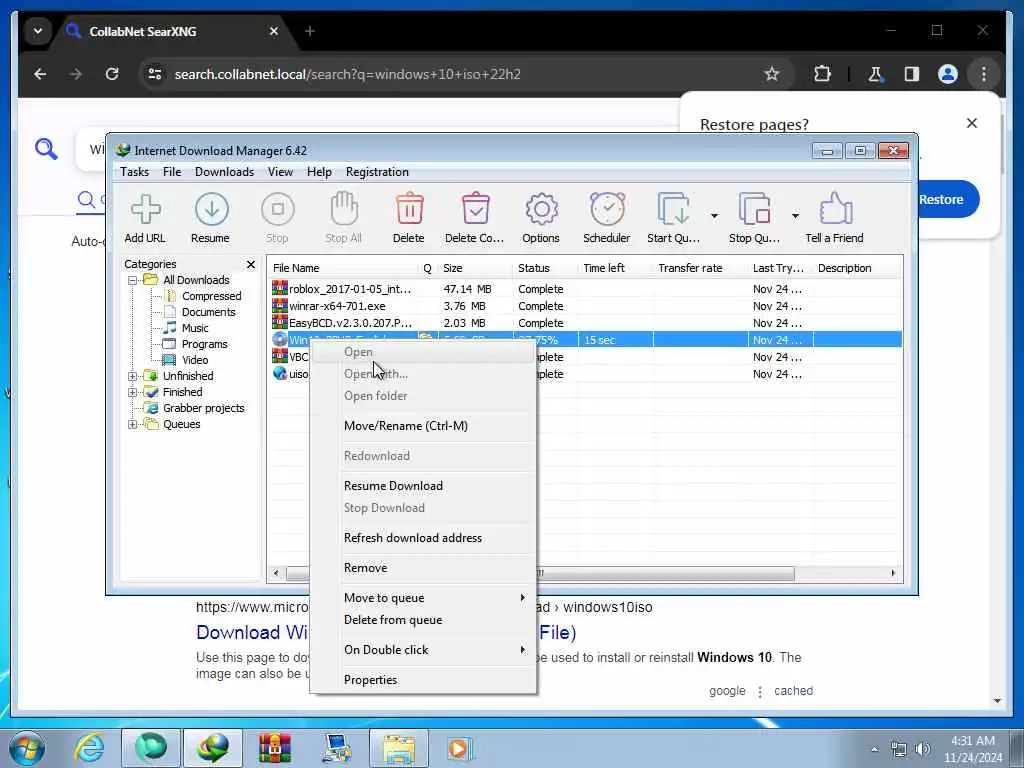1024x768 pixels.
Task: Select Grabber projects in tree
Action: [204, 408]
